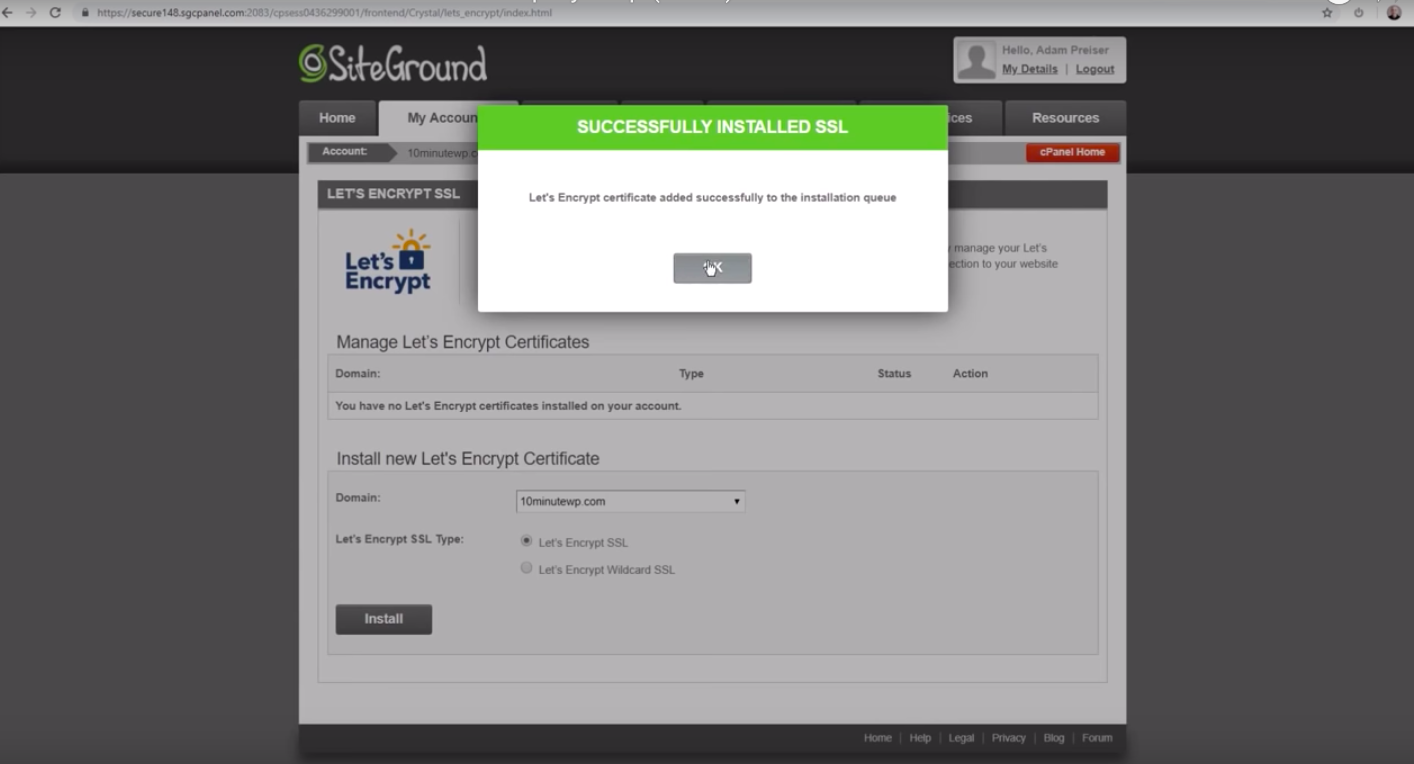
Task: Click the browser forward arrow
Action: pos(30,13)
